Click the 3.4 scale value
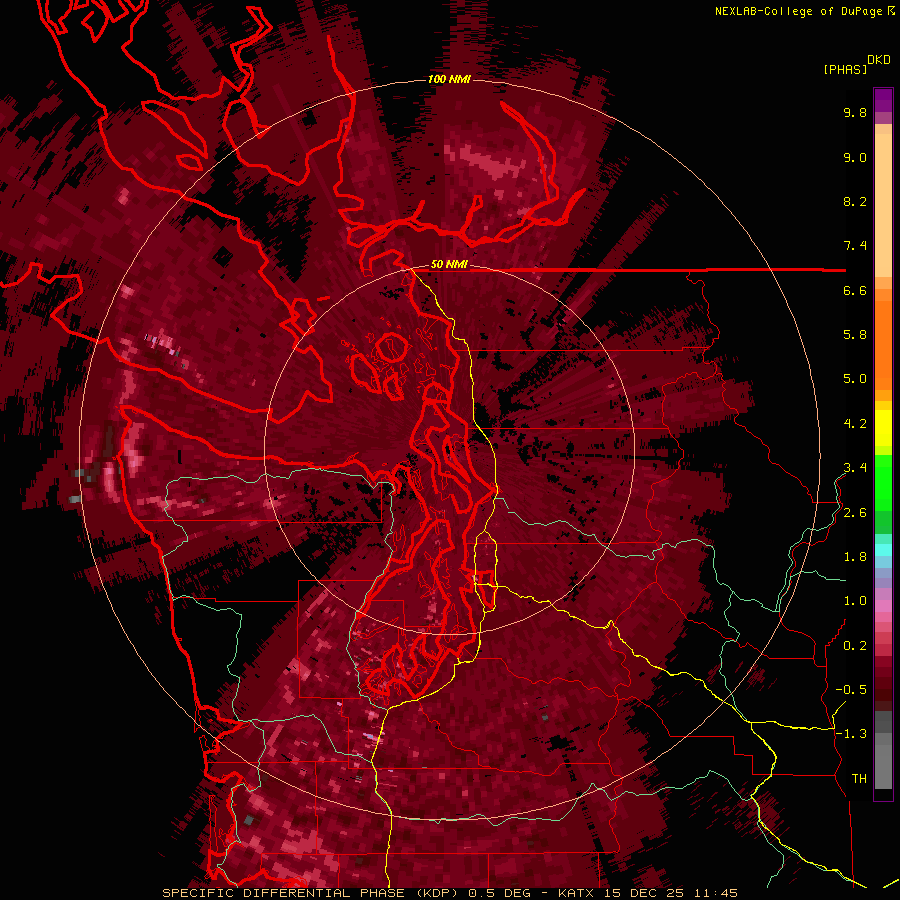Screen dimensions: 900x900 [855, 468]
